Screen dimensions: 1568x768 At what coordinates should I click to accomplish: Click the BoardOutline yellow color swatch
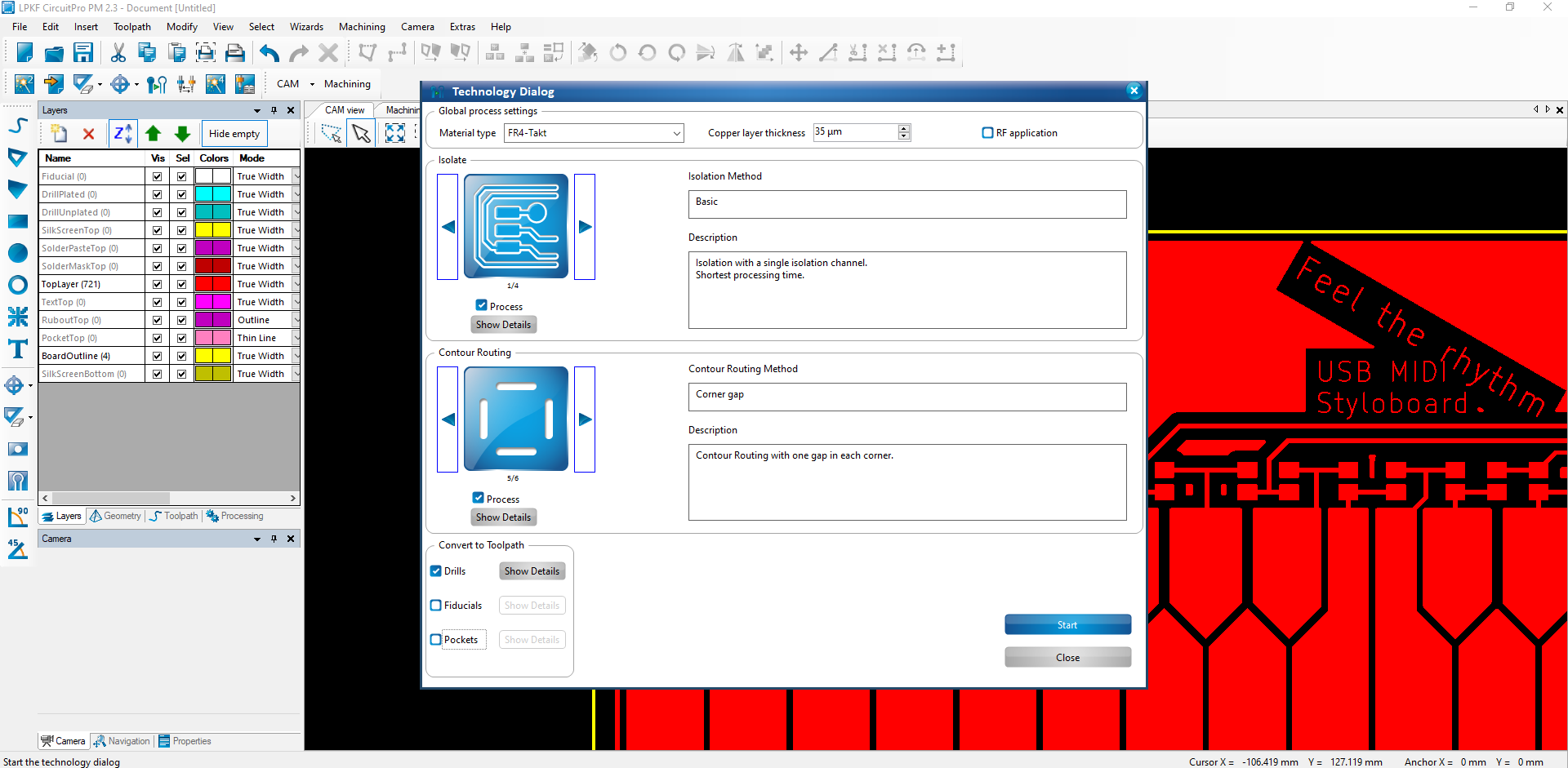pyautogui.click(x=213, y=356)
